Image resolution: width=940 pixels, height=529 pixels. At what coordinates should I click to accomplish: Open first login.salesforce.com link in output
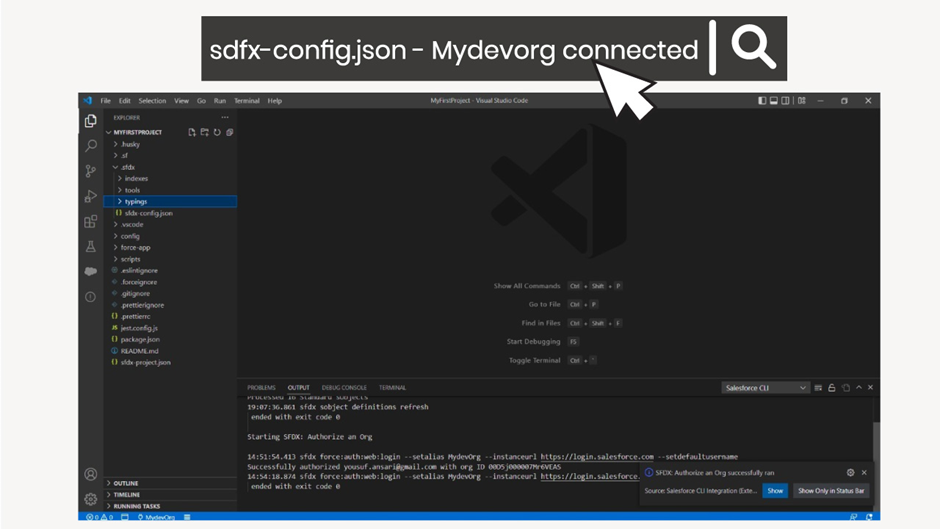[597, 457]
